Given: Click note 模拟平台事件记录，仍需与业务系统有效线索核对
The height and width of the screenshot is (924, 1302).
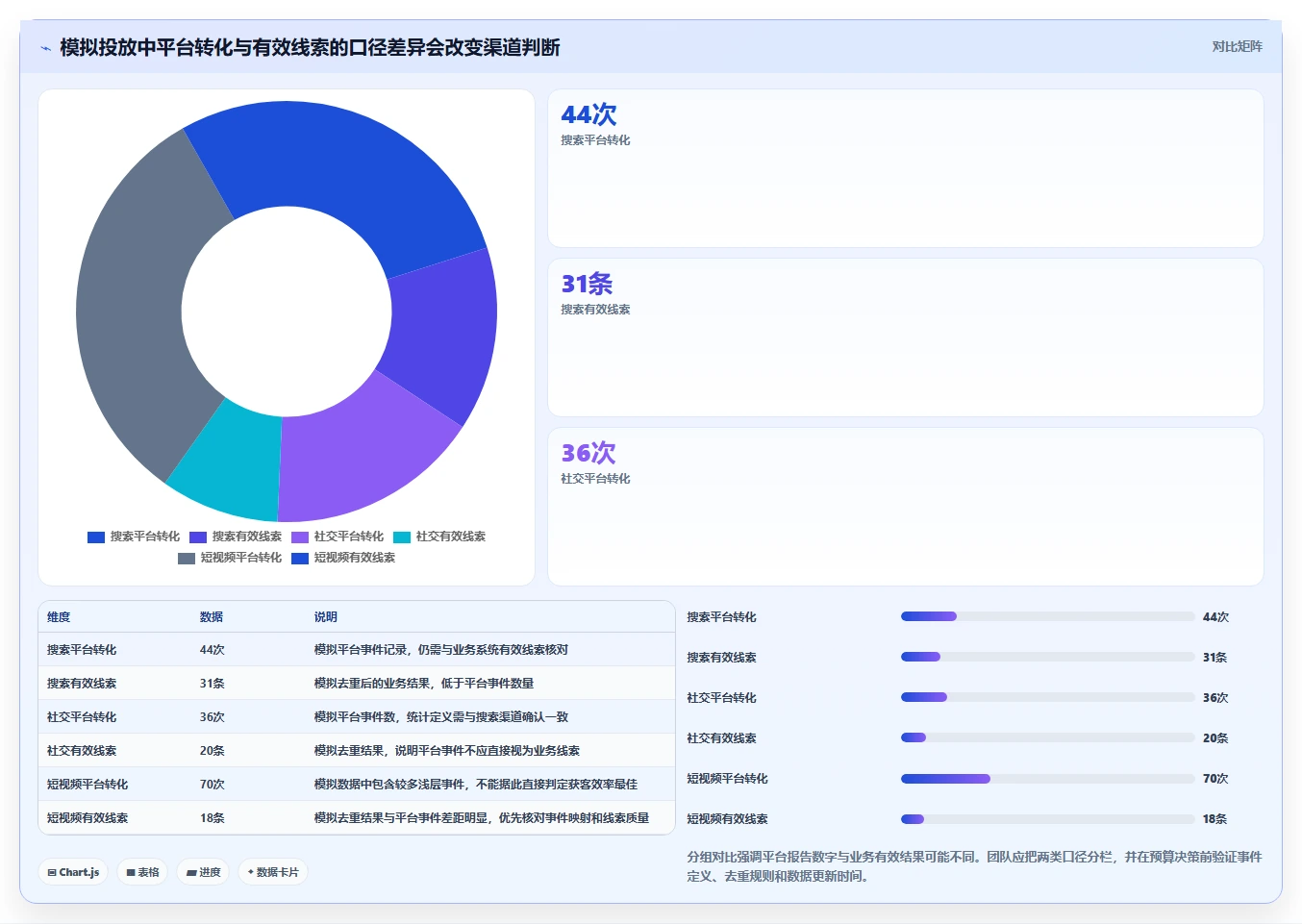Looking at the screenshot, I should (x=441, y=650).
